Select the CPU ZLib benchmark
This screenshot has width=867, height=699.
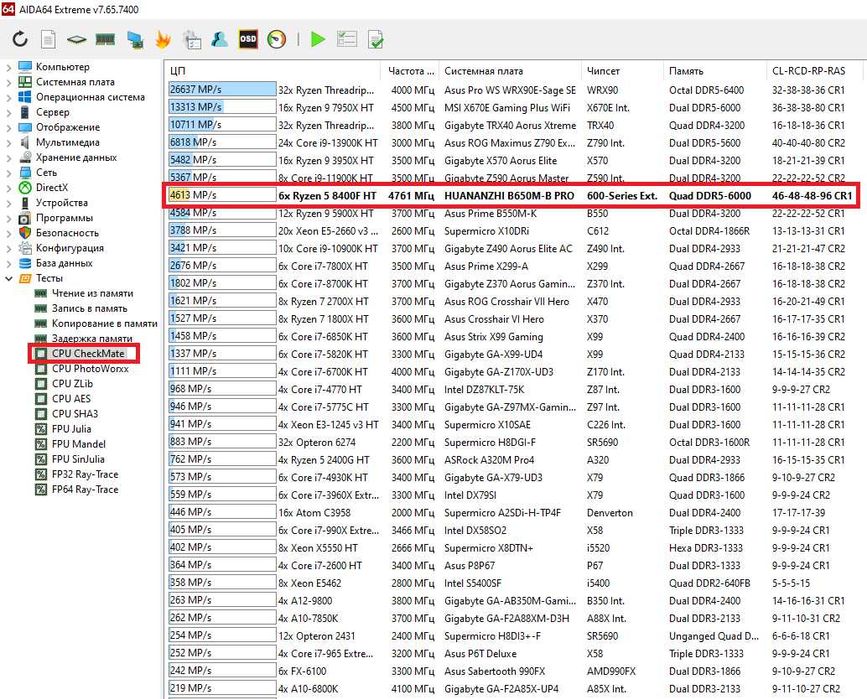coord(72,384)
